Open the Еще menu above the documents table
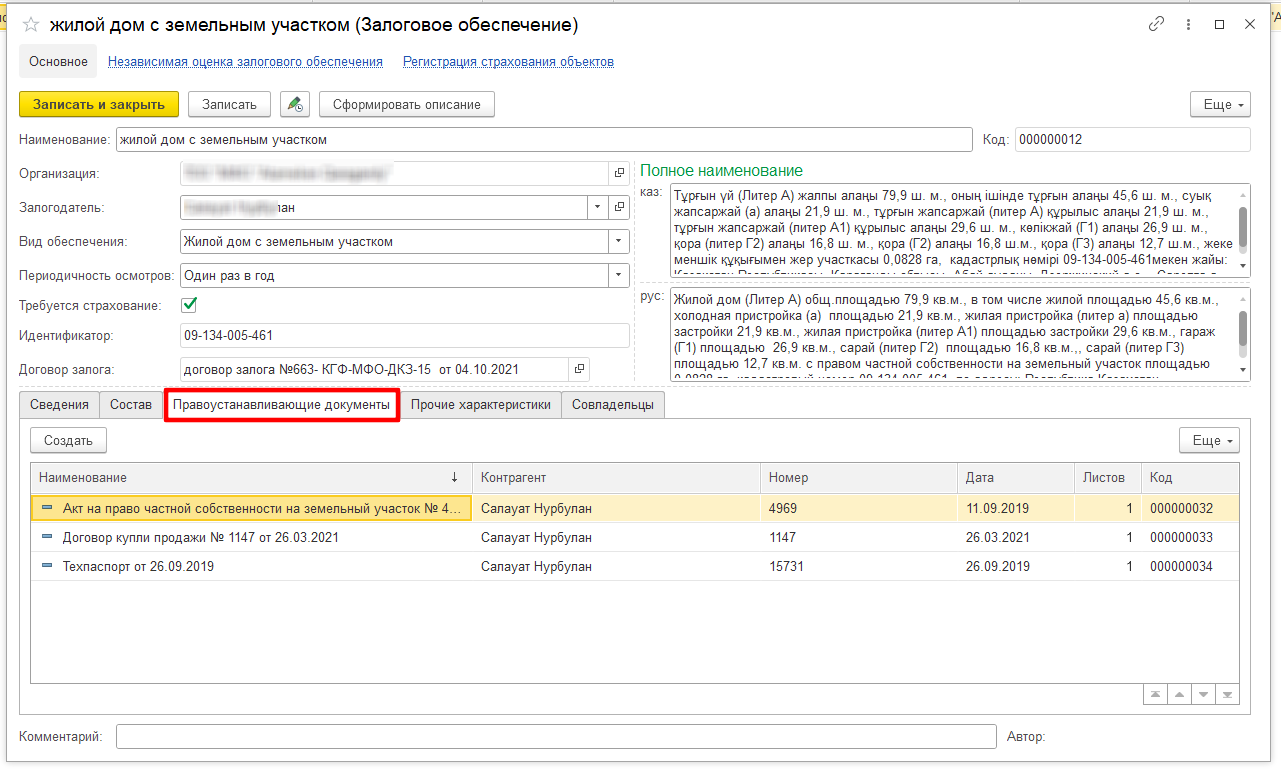This screenshot has width=1281, height=769. coord(1210,440)
